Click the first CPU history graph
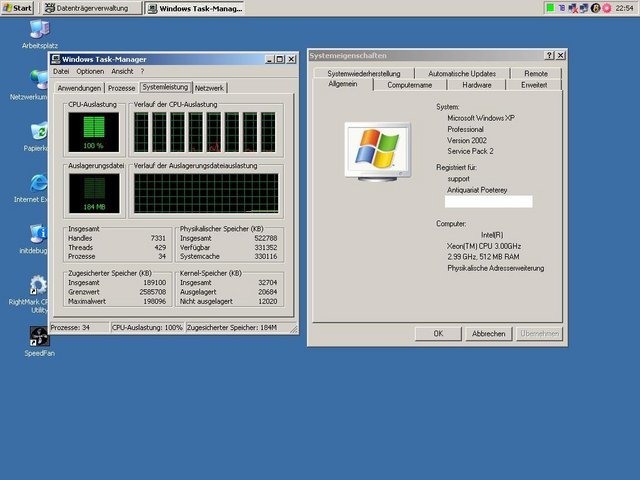This screenshot has height=480, width=640. (141, 132)
